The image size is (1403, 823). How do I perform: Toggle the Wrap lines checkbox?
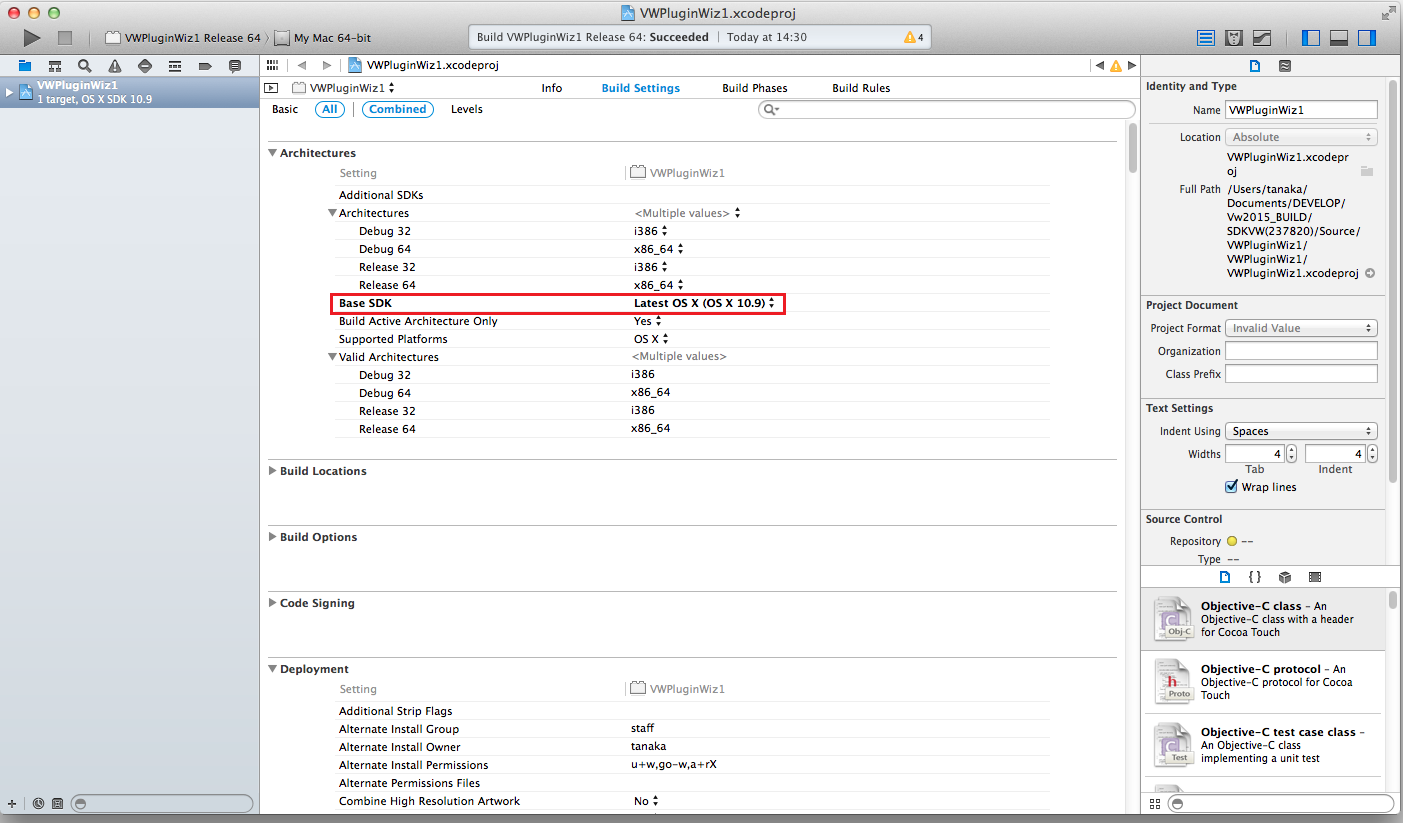(1232, 487)
